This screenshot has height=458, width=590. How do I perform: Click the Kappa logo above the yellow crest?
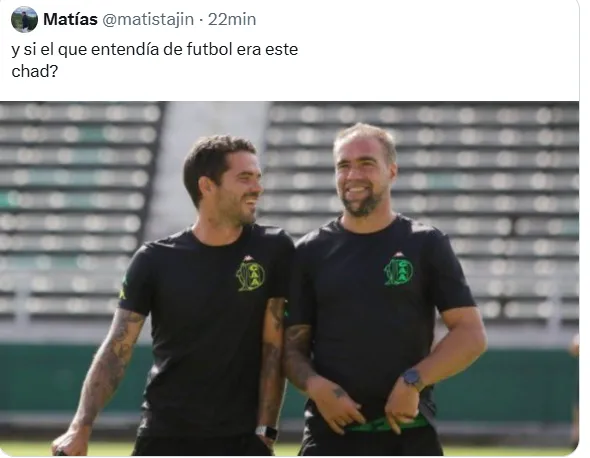pyautogui.click(x=248, y=258)
